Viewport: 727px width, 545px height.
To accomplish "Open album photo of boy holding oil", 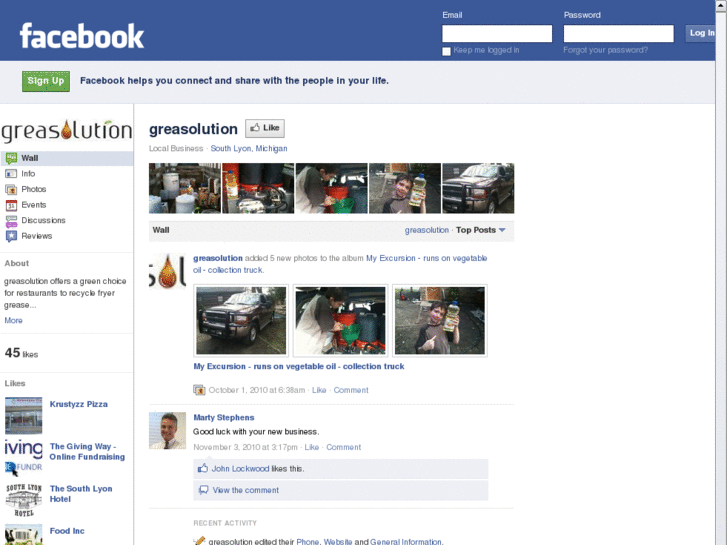I will click(440, 321).
